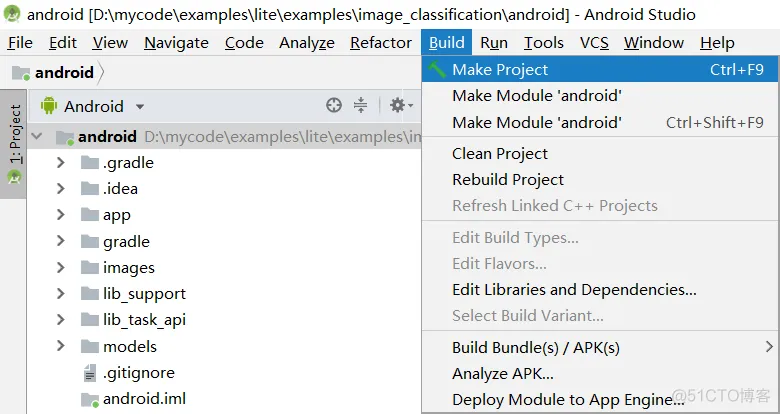Screen dimensions: 780x414
Task: Choose Clean Project
Action: tap(600, 153)
